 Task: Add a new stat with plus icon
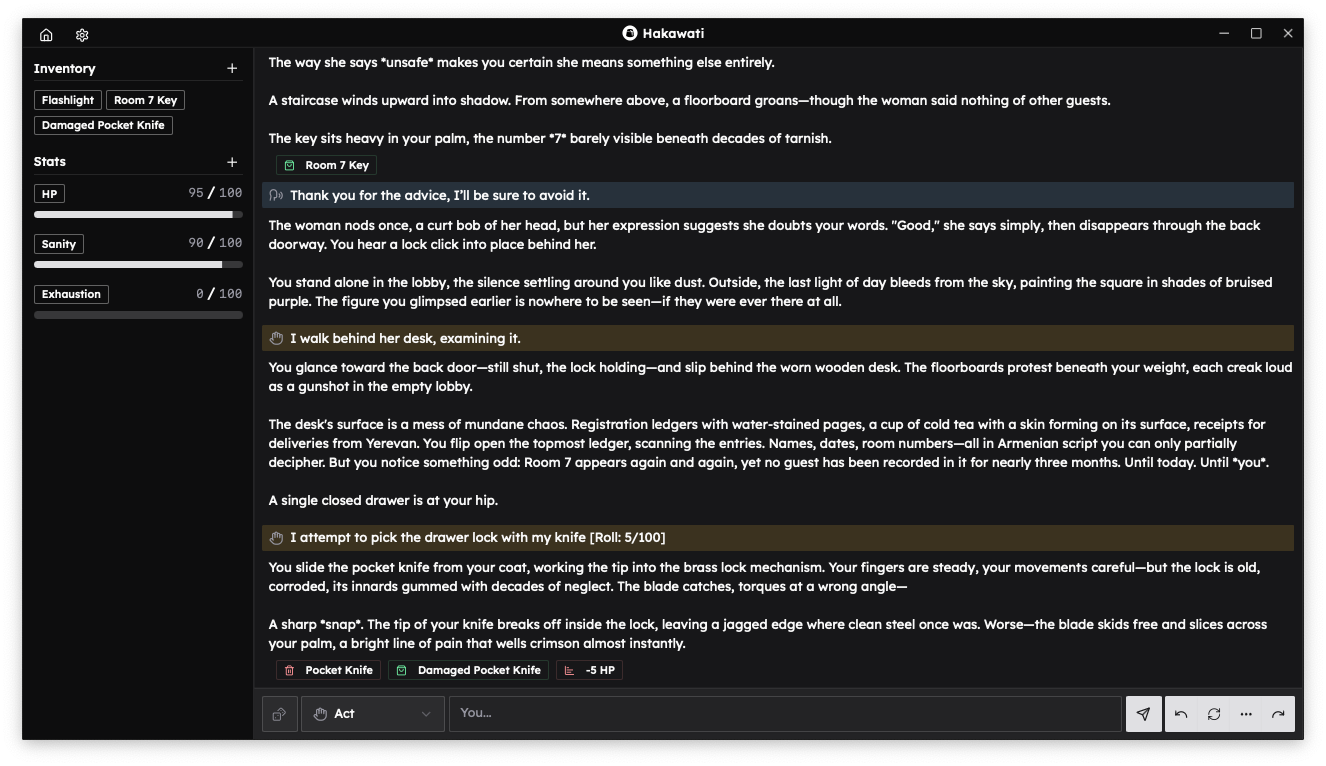[x=232, y=161]
